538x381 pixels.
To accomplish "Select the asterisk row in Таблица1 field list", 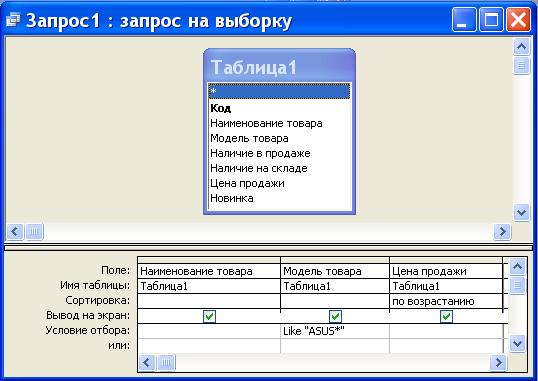I will [279, 91].
